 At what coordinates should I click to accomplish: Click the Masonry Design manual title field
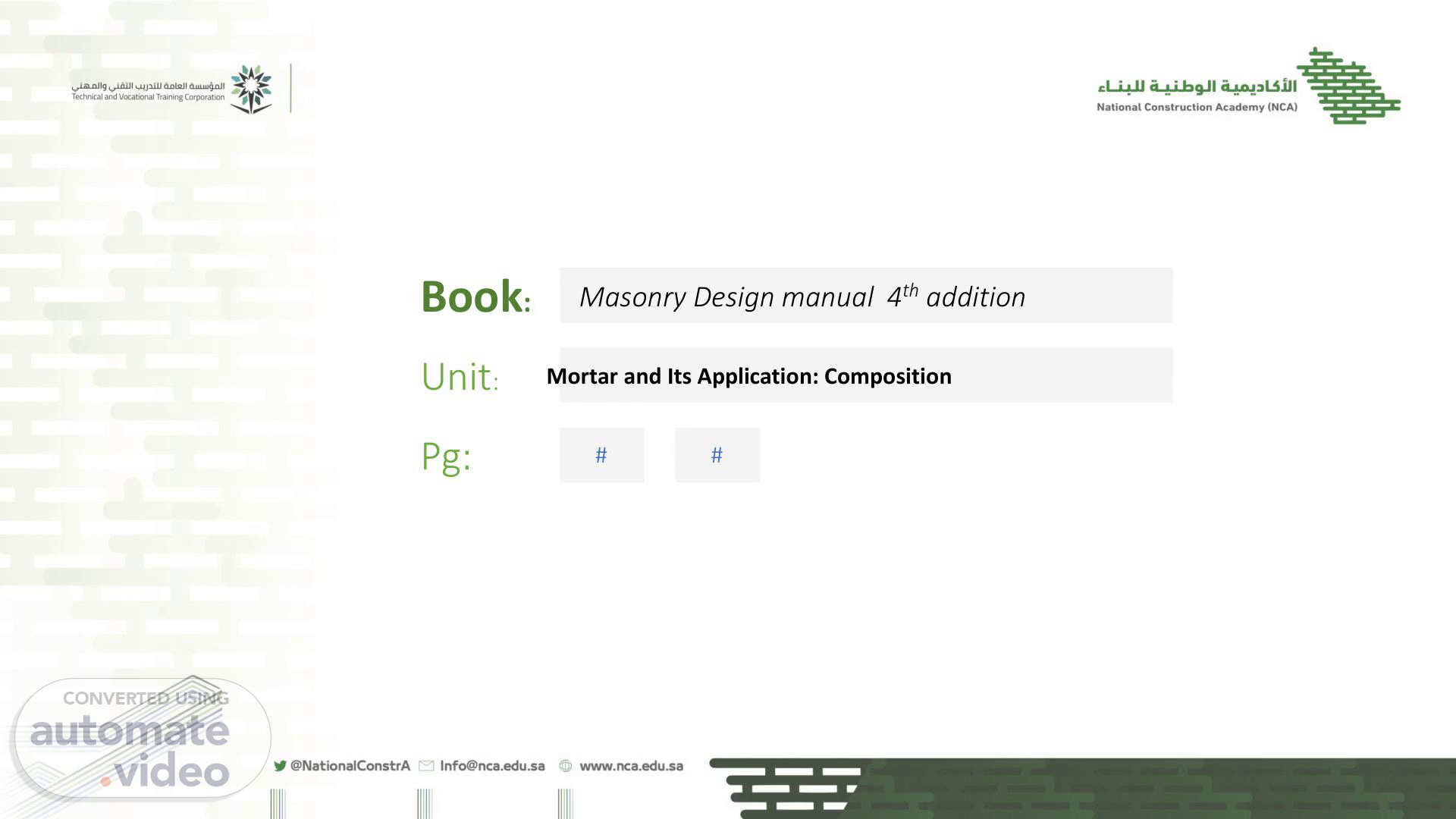(x=866, y=296)
